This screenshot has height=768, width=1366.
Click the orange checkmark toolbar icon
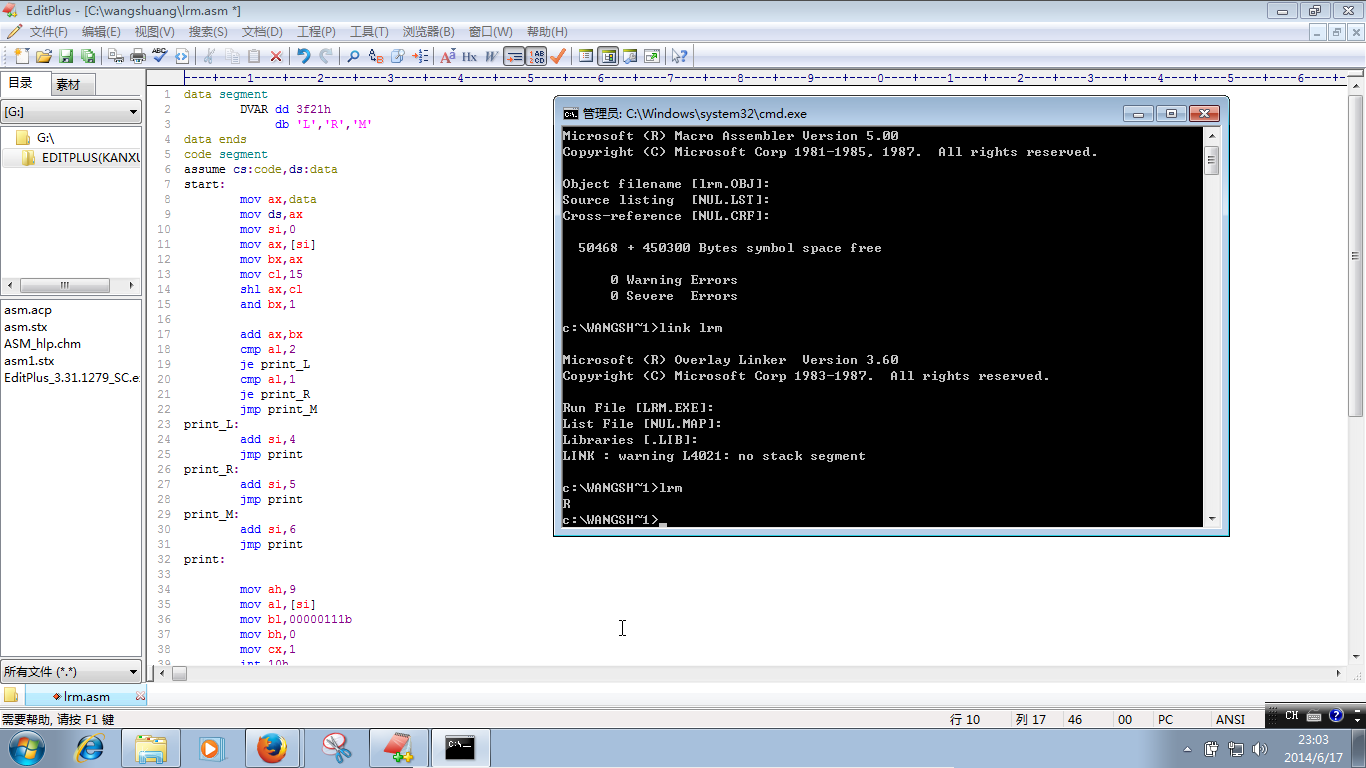[558, 56]
